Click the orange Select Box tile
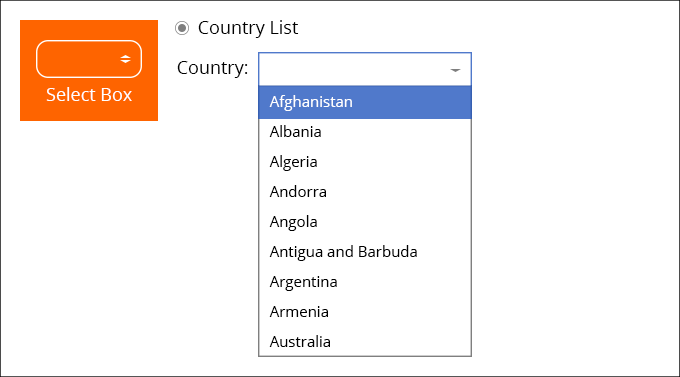The height and width of the screenshot is (377, 680). click(89, 70)
